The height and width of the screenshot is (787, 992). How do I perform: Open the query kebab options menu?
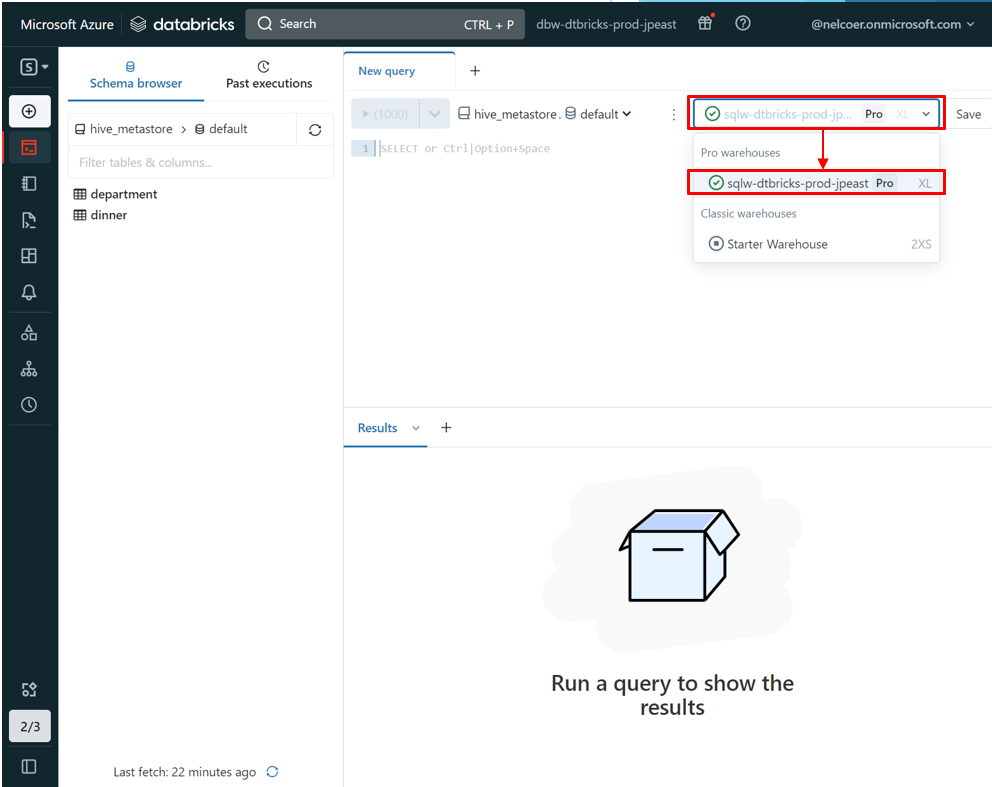[x=674, y=115]
